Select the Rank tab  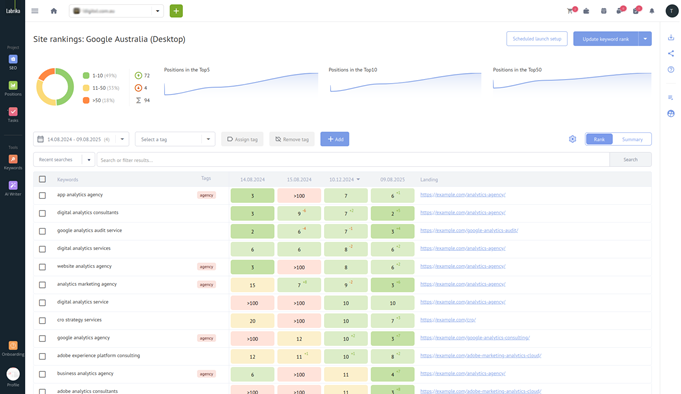[x=599, y=139]
